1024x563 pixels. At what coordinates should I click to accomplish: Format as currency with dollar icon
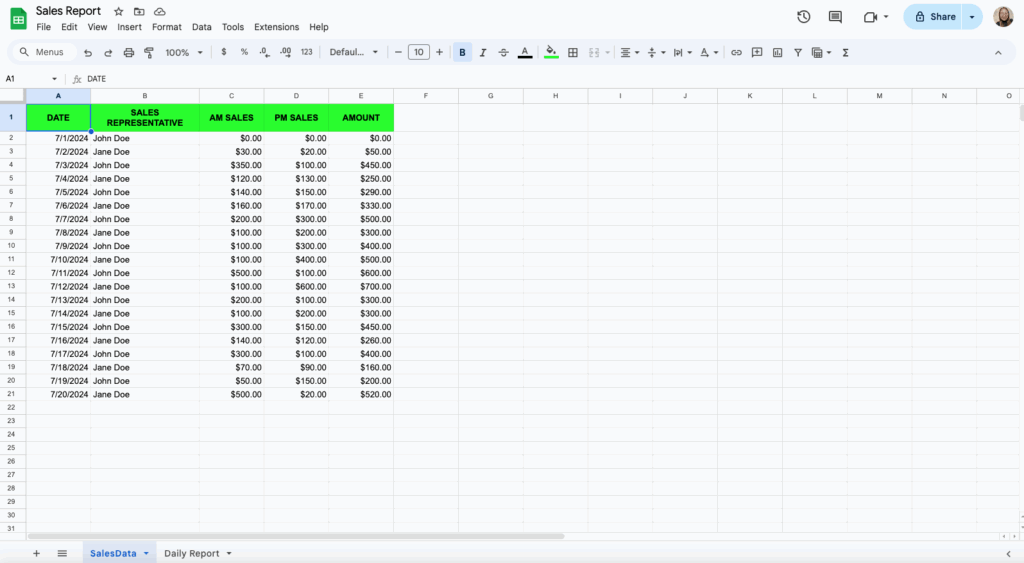[224, 52]
